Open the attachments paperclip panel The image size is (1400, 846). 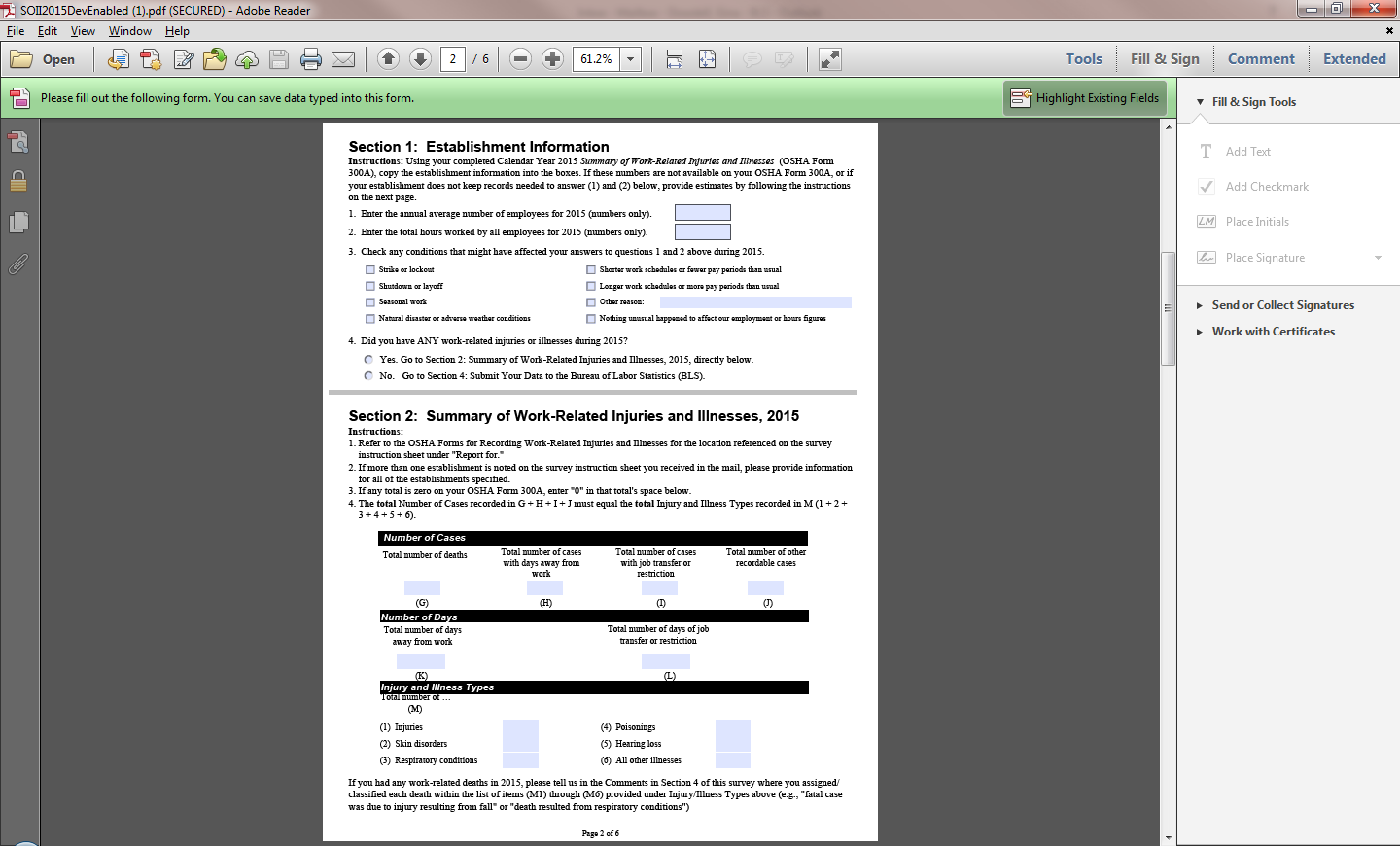click(x=18, y=264)
